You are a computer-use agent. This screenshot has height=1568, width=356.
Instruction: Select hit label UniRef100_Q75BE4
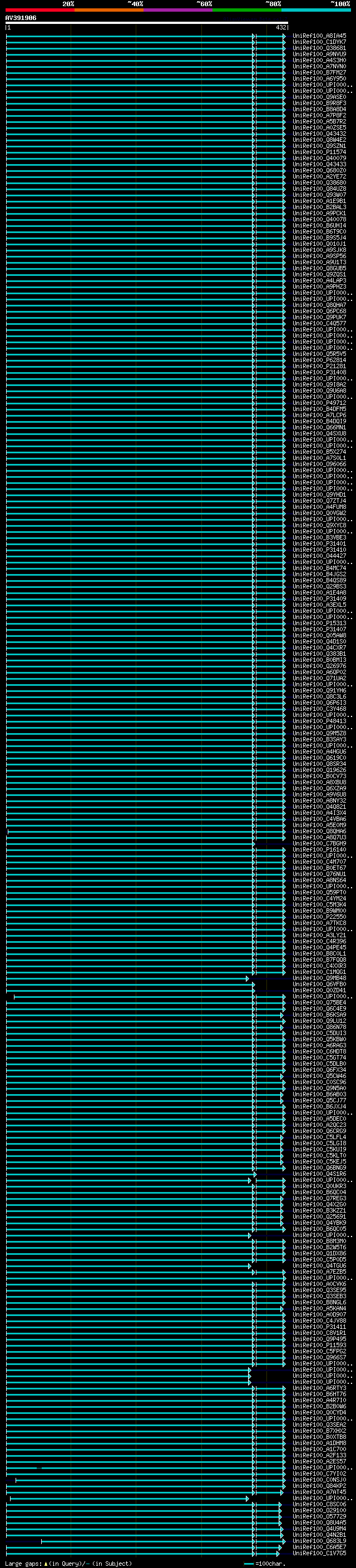(319, 1002)
